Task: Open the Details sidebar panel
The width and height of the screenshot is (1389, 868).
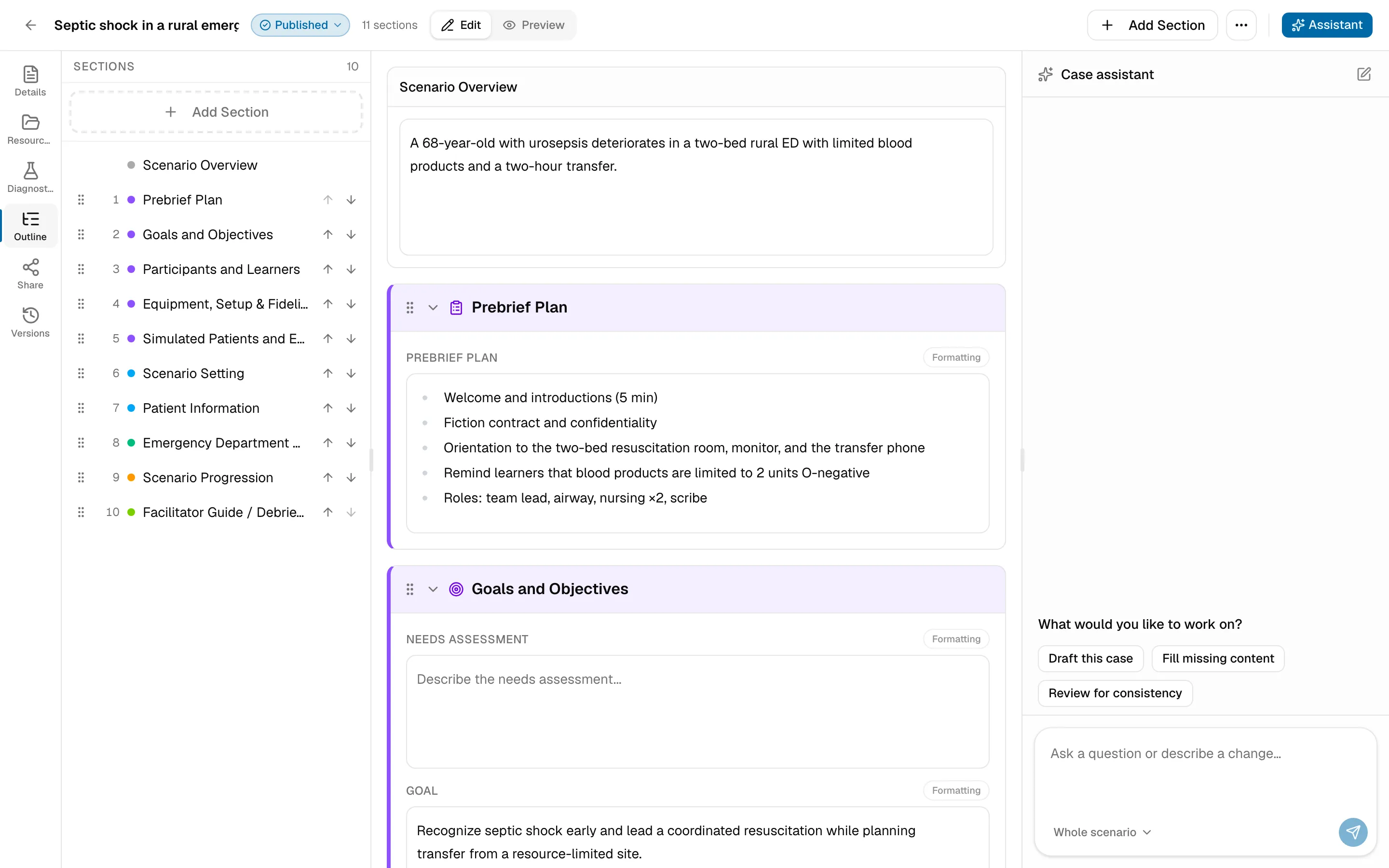Action: (x=30, y=81)
